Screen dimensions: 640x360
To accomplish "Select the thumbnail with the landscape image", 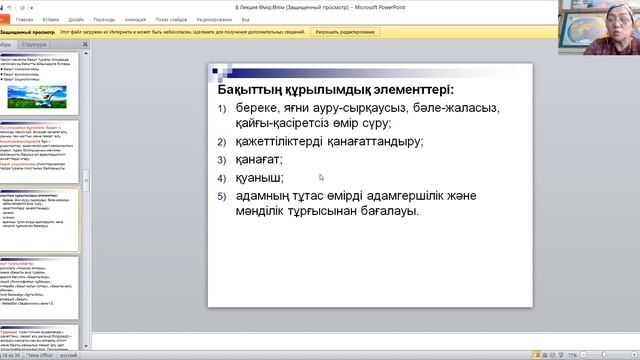I will (x=39, y=83).
